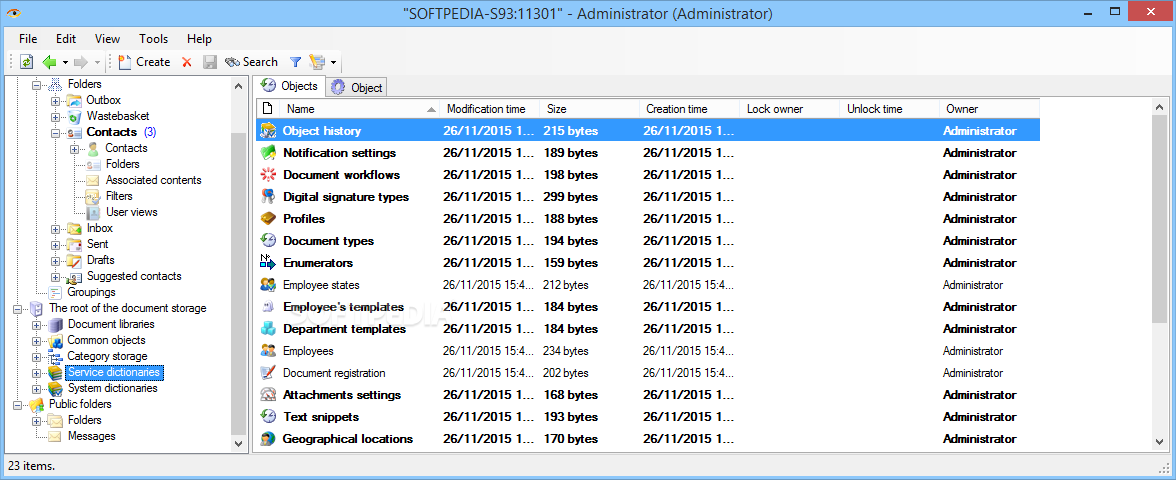Click the Unlock time column header
The image size is (1176, 480).
(889, 109)
